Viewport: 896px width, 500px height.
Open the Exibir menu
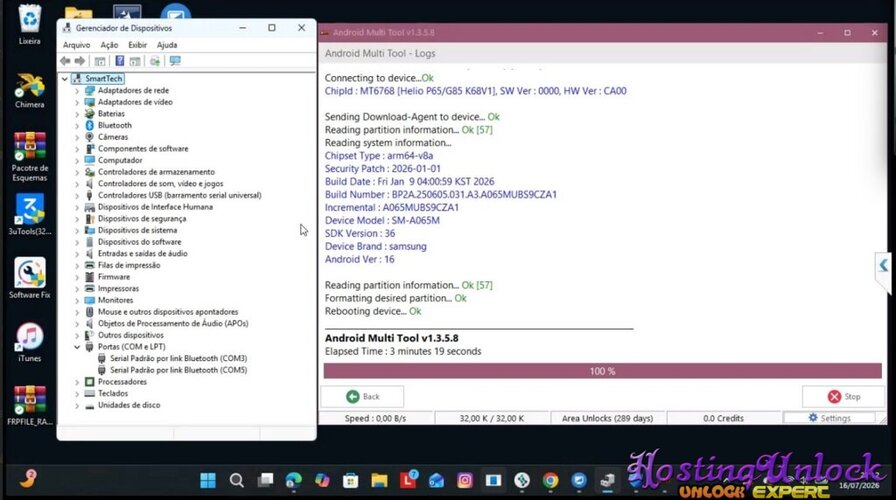click(137, 45)
